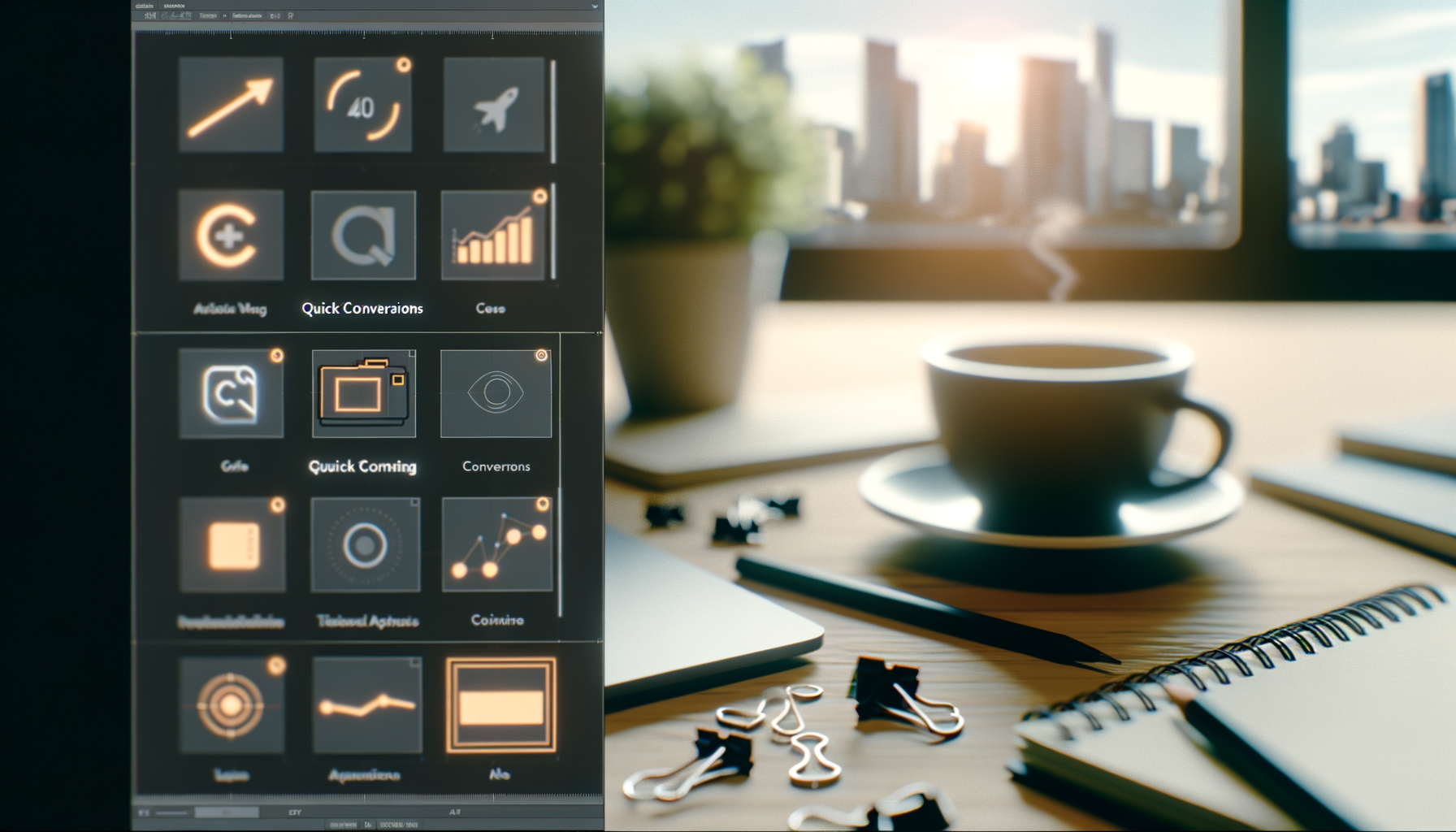
Task: Expand the chevron at the panel's top-right corner
Action: (595, 6)
